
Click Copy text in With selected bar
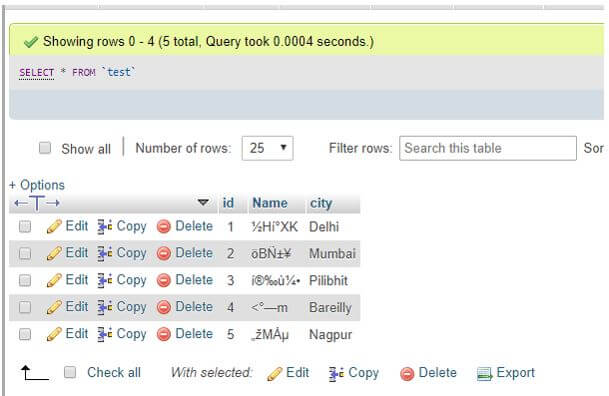[364, 373]
